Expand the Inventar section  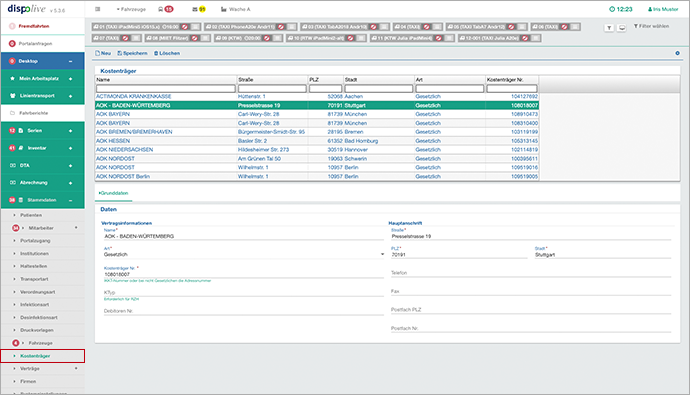pos(70,148)
